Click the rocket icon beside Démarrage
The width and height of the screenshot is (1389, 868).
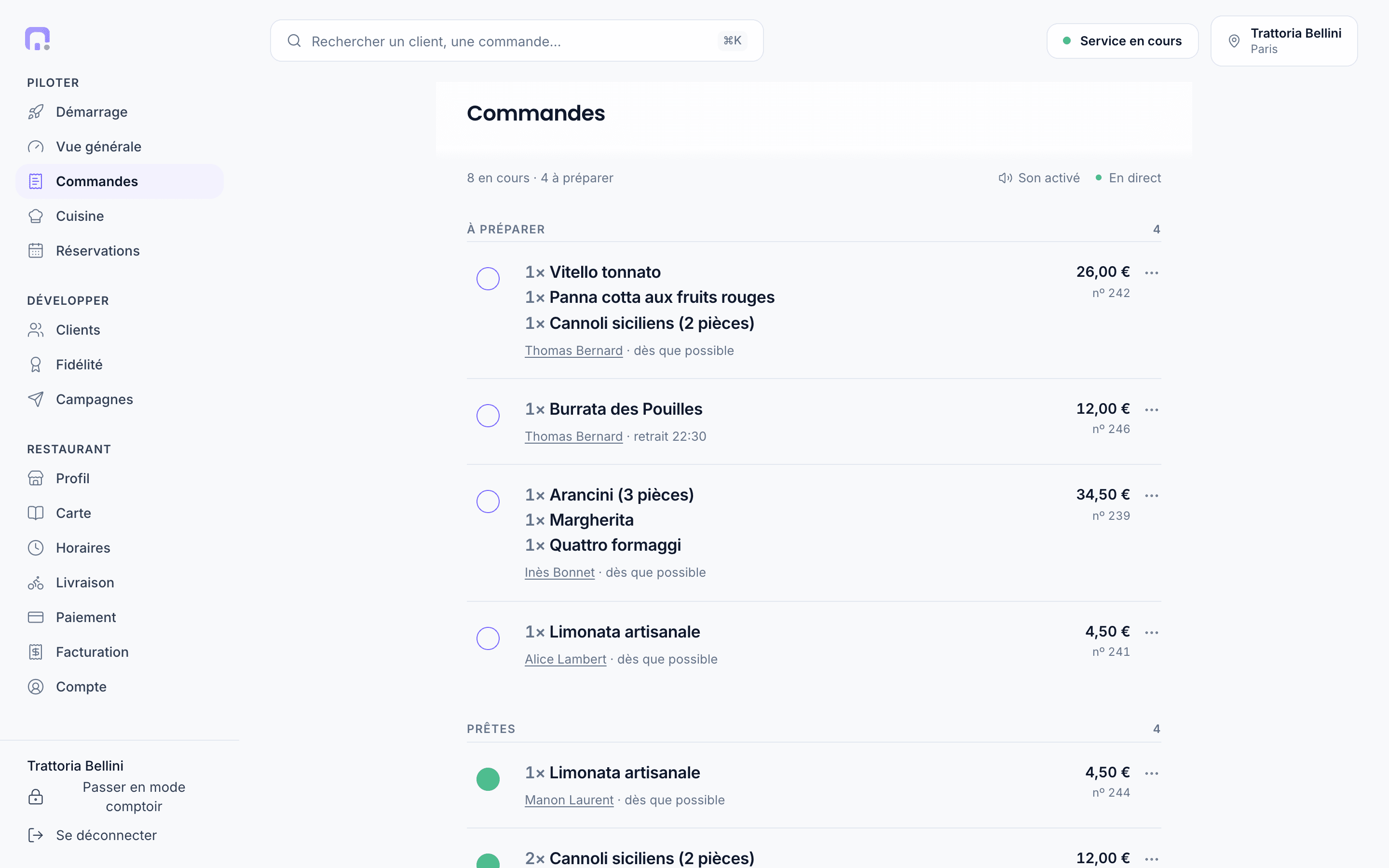tap(36, 112)
